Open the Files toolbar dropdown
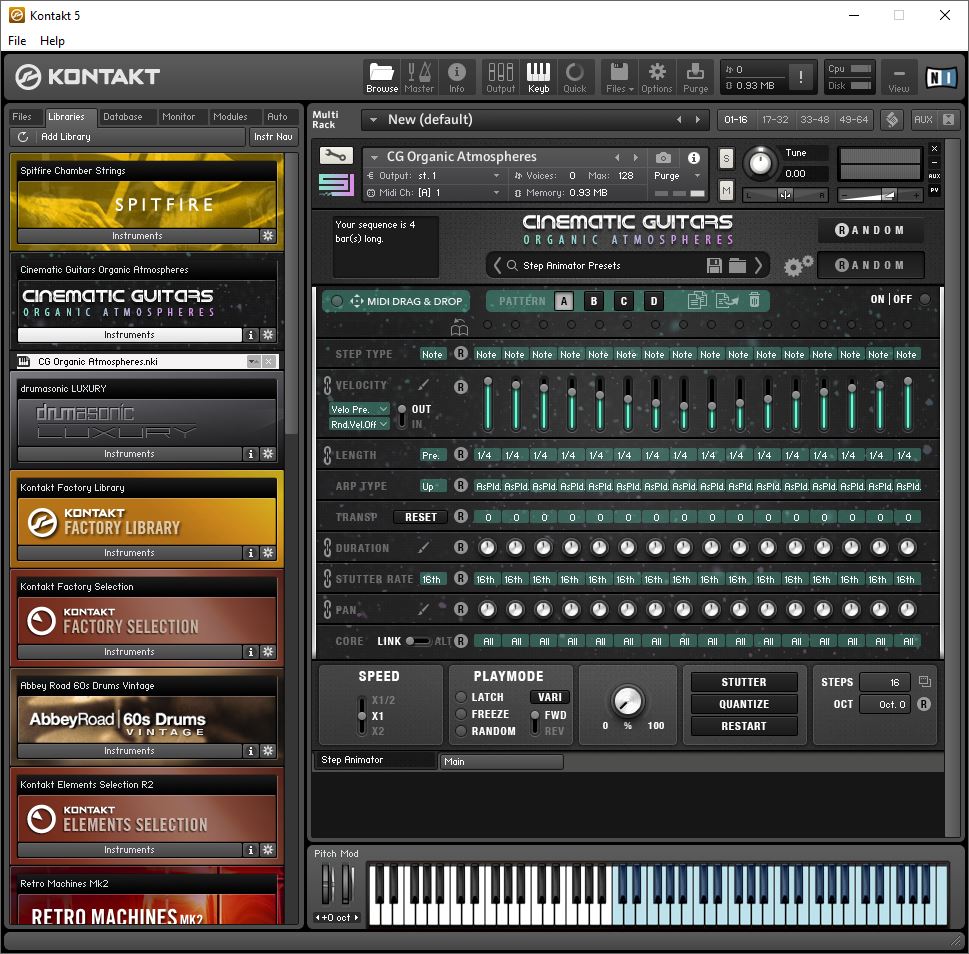The width and height of the screenshot is (969, 954). pos(620,77)
